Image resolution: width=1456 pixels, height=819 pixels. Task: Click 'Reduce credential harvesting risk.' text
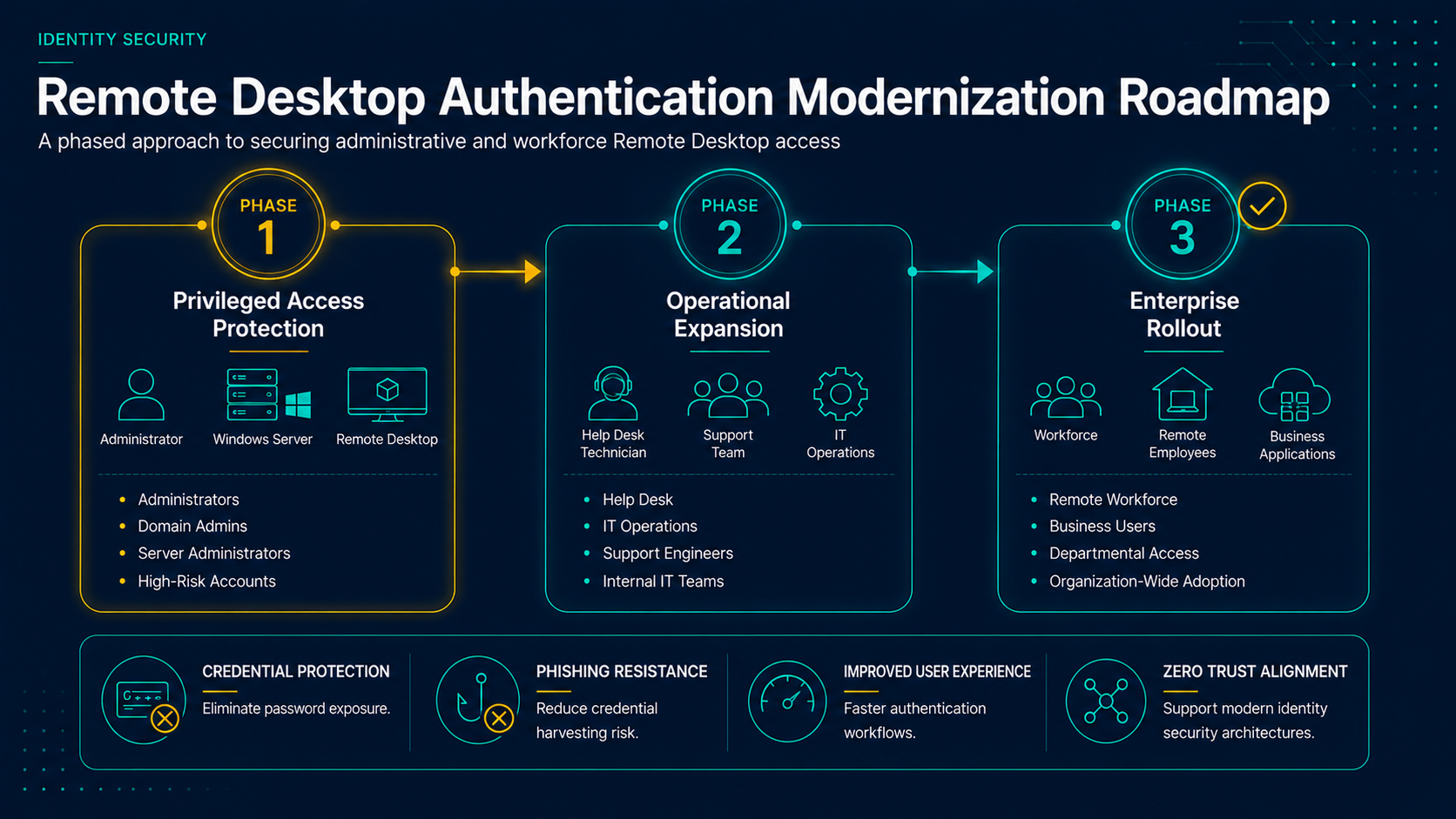point(597,721)
